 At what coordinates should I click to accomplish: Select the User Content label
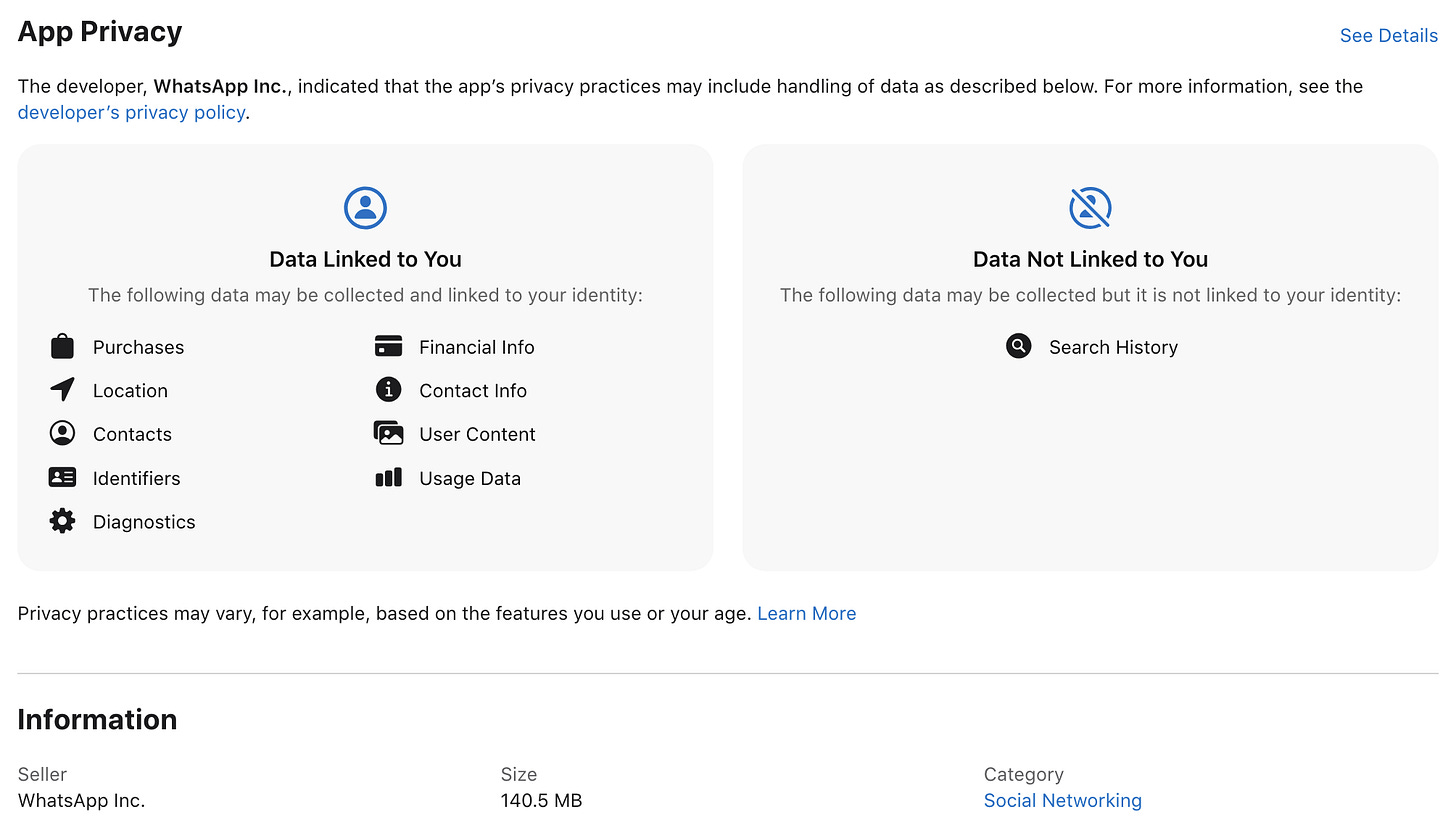pyautogui.click(x=477, y=434)
